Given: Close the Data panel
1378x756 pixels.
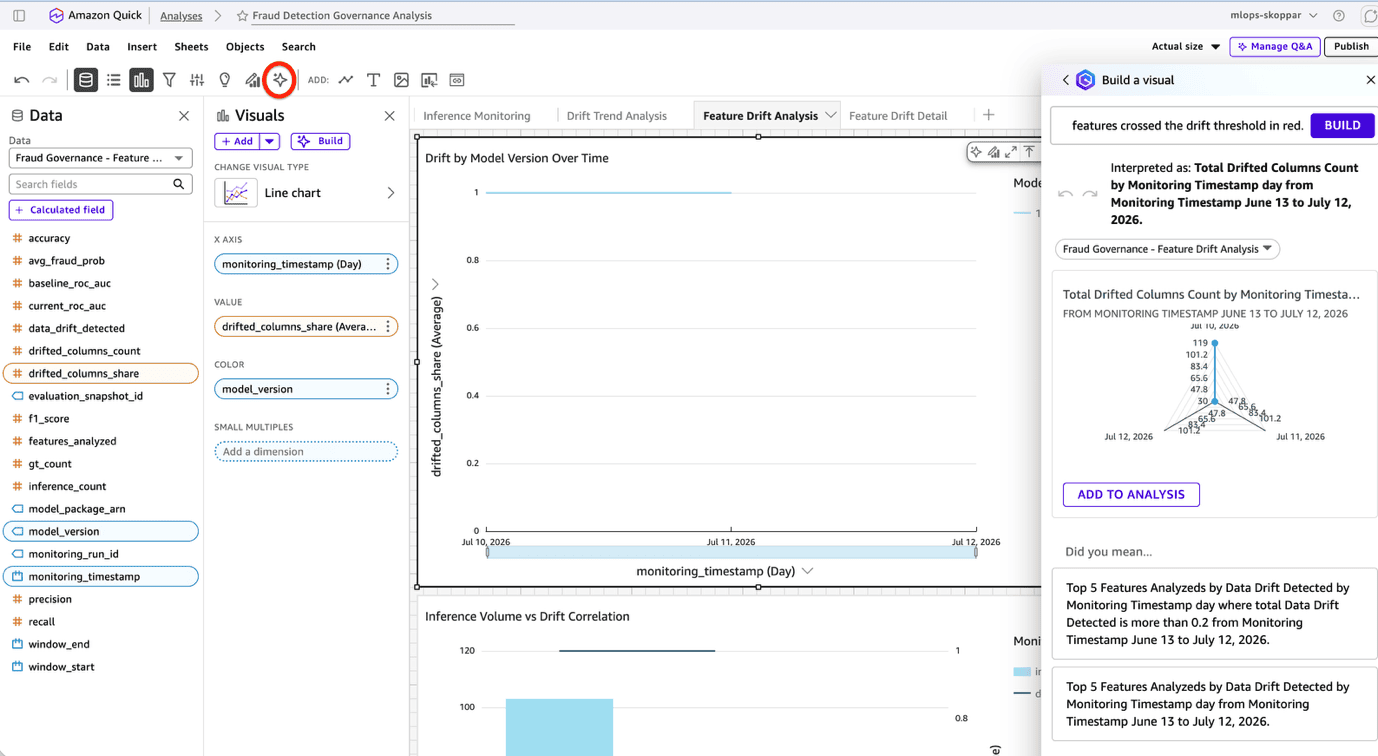Looking at the screenshot, I should point(184,116).
